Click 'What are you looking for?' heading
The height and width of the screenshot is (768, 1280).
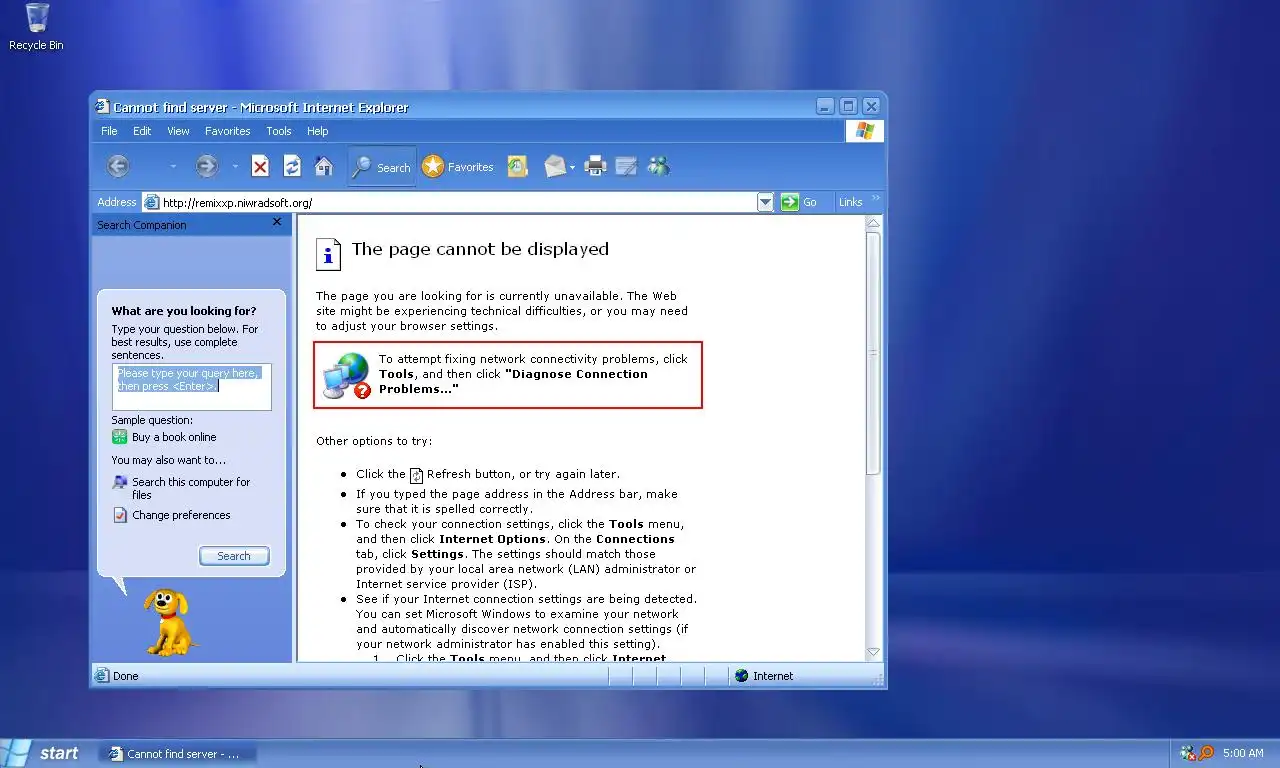pyautogui.click(x=184, y=311)
